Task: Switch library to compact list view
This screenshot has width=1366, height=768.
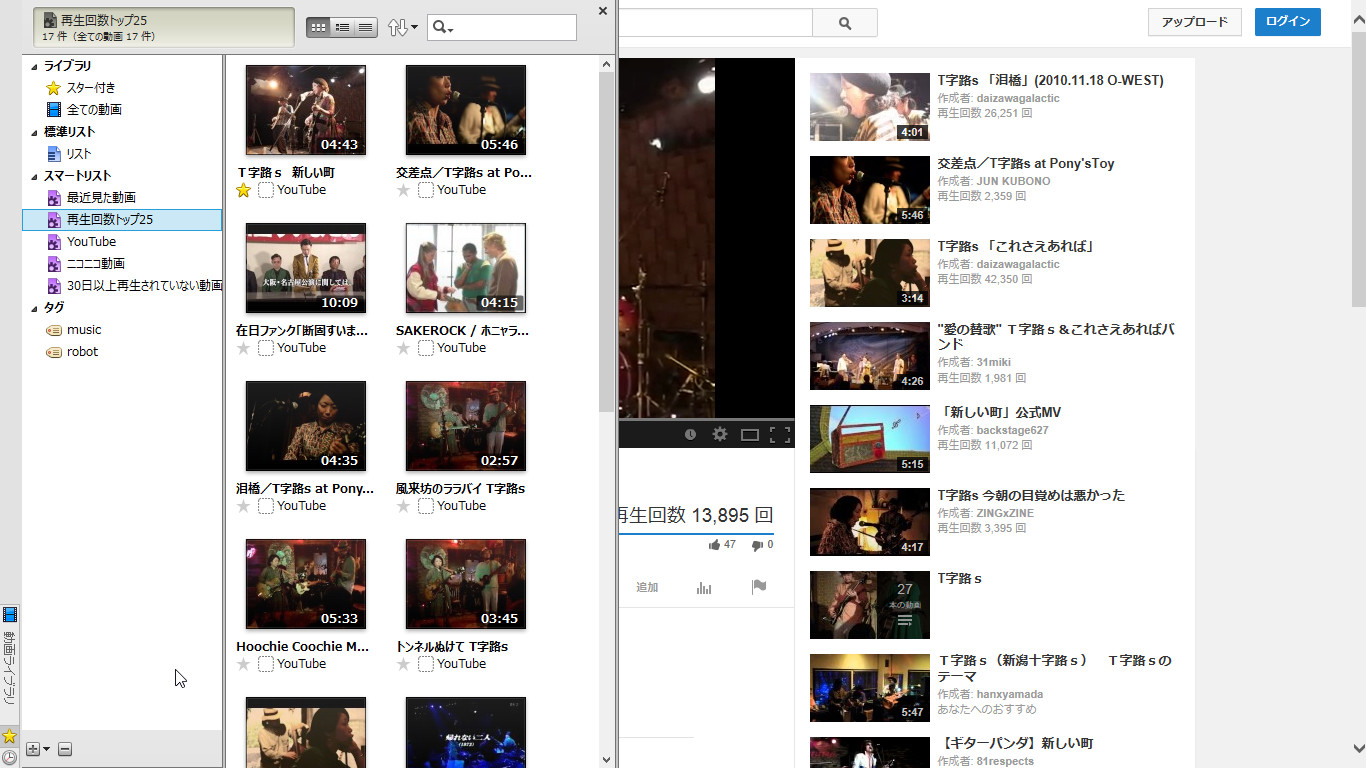Action: pyautogui.click(x=366, y=28)
